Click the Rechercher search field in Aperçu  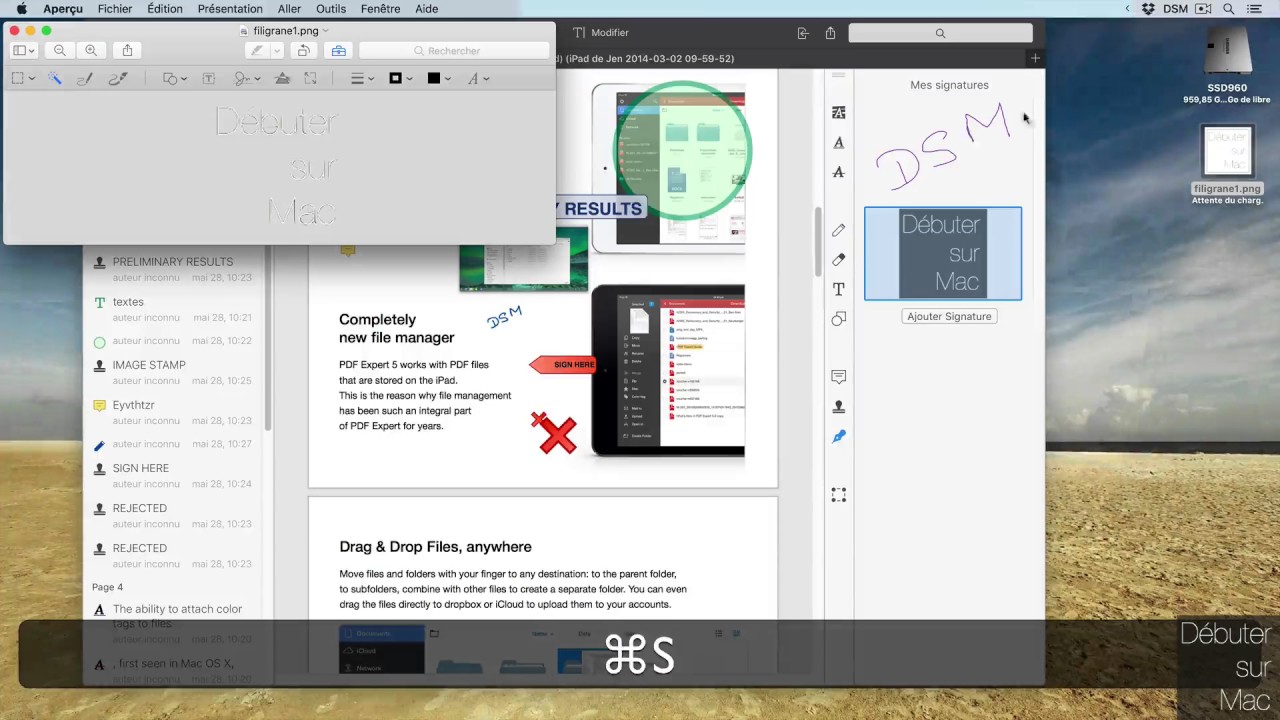(x=454, y=50)
